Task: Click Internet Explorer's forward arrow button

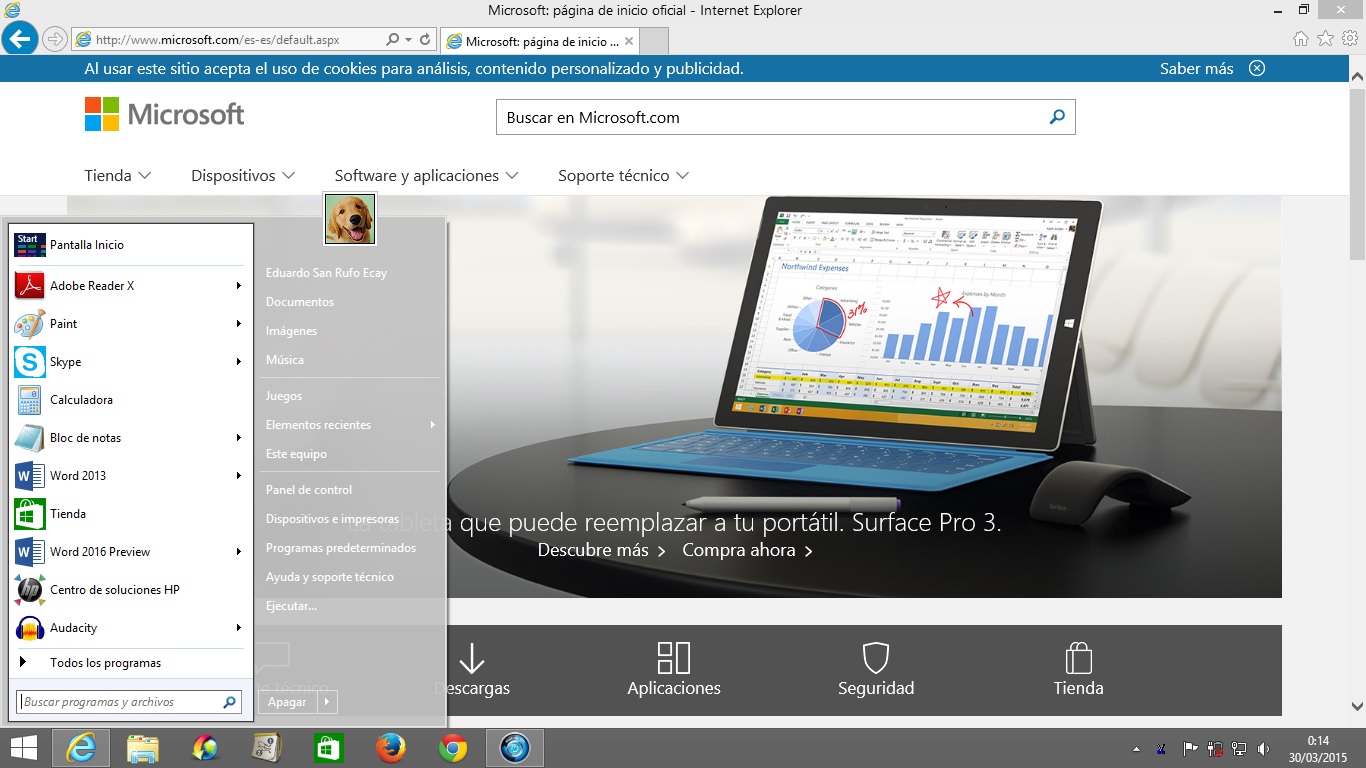Action: 55,40
